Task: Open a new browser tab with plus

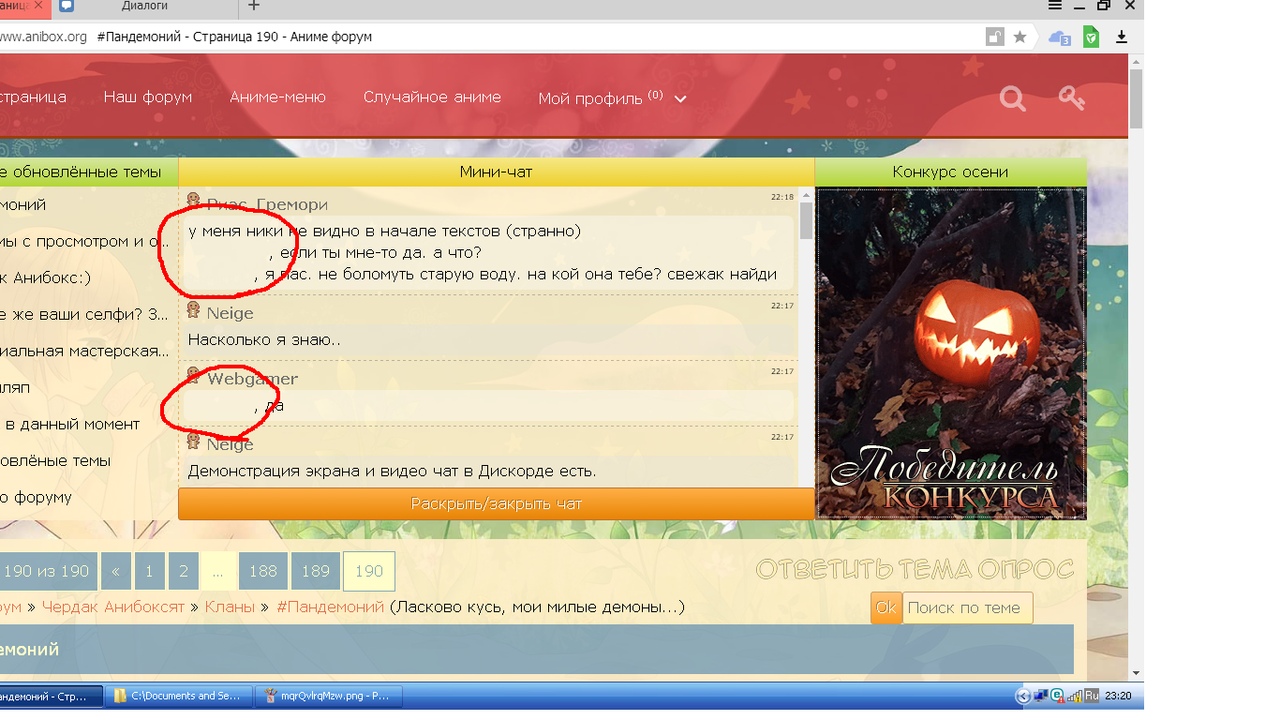Action: coord(254,6)
